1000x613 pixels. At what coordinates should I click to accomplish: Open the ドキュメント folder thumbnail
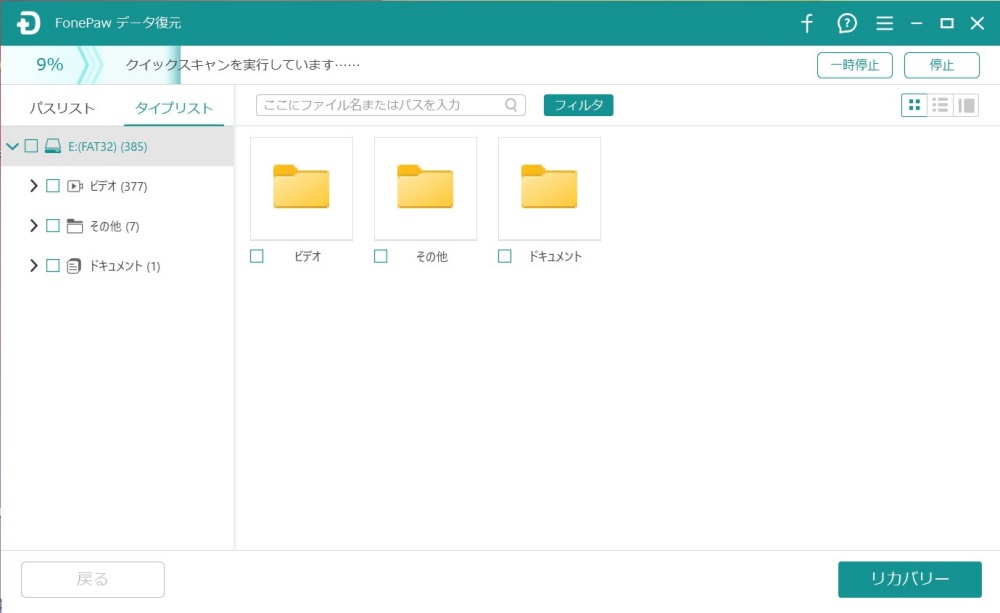point(549,188)
